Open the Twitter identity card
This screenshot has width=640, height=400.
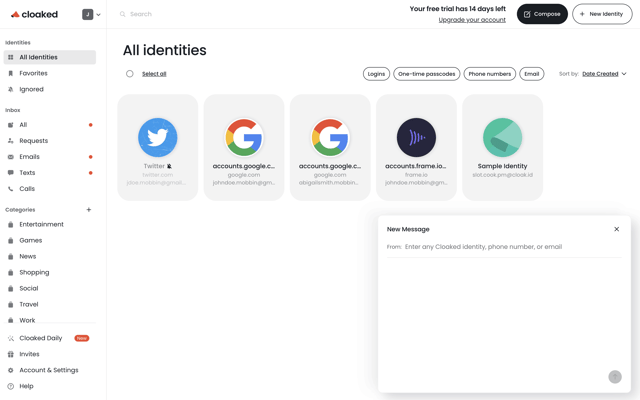pos(158,147)
